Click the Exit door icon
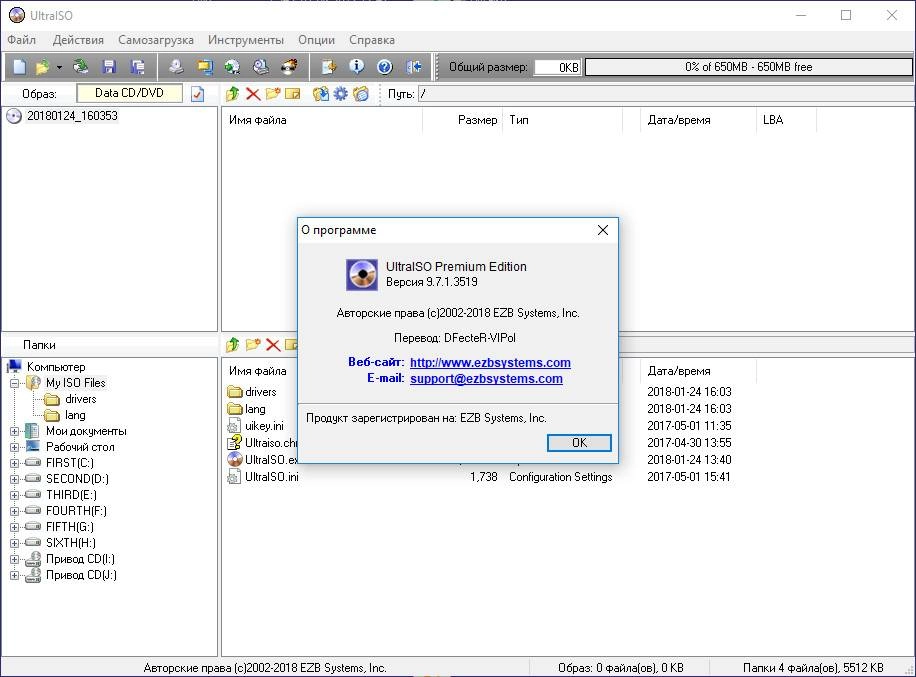 click(414, 67)
